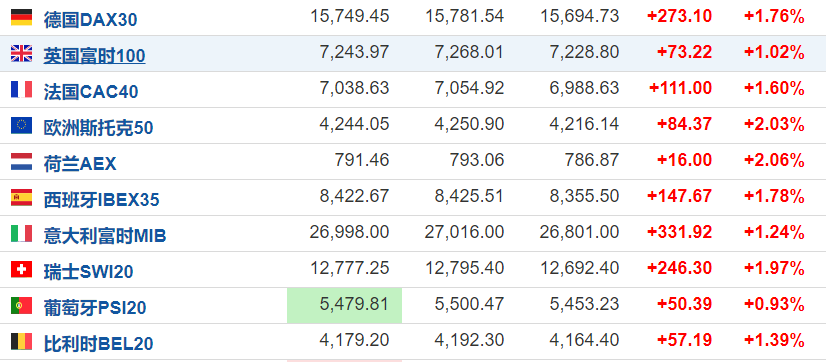Click the Italy flag icon
The image size is (826, 362).
22,233
